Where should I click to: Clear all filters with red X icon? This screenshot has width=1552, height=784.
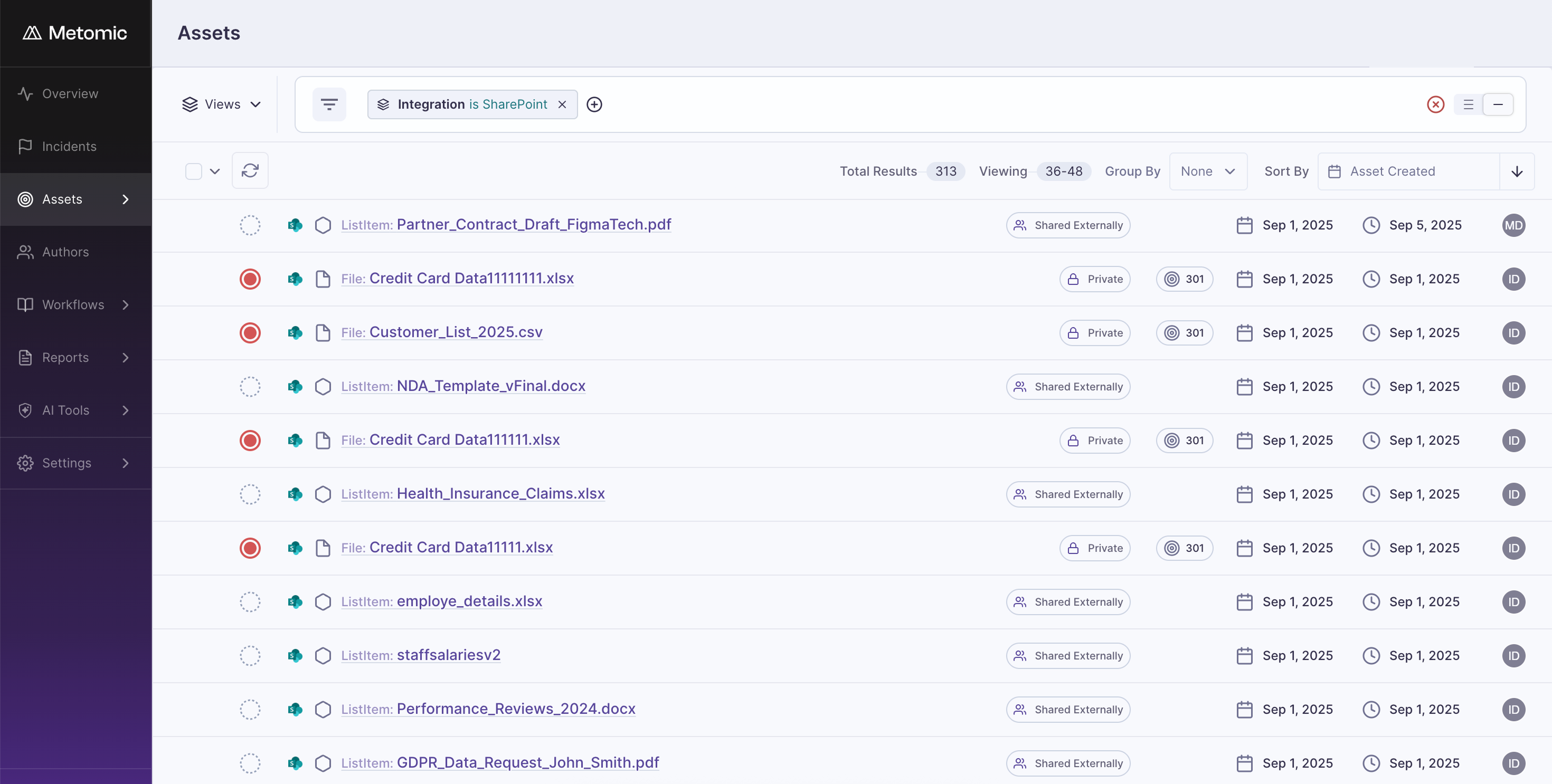click(x=1436, y=104)
